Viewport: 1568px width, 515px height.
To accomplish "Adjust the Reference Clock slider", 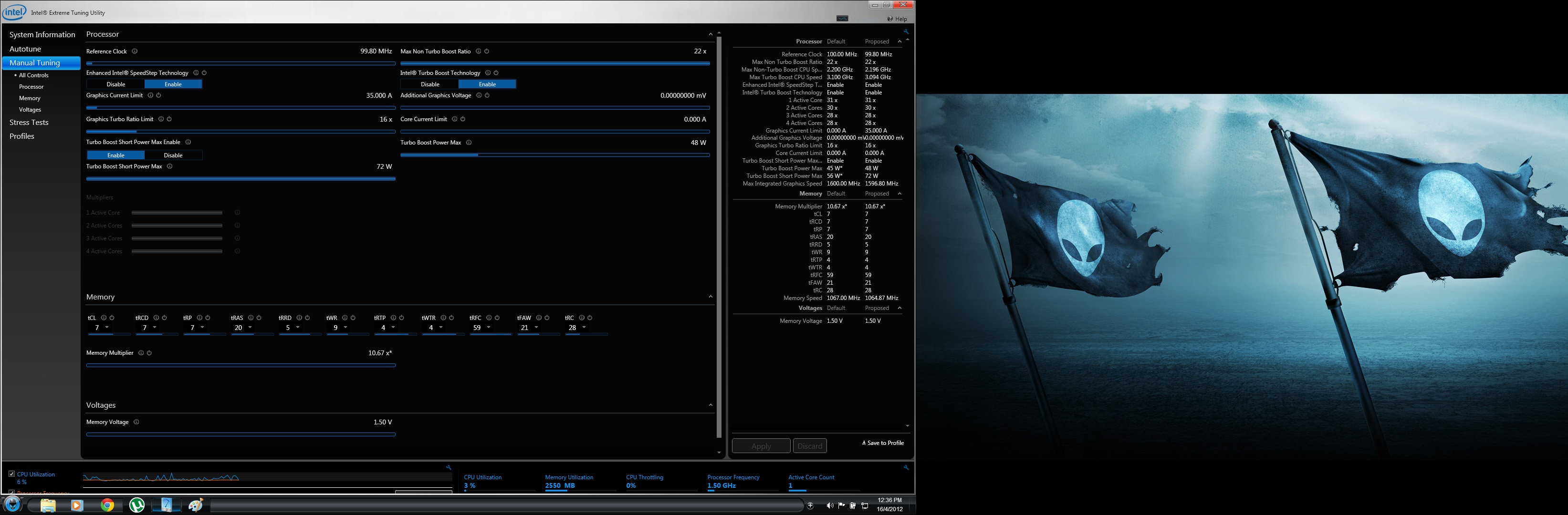I will click(x=241, y=63).
